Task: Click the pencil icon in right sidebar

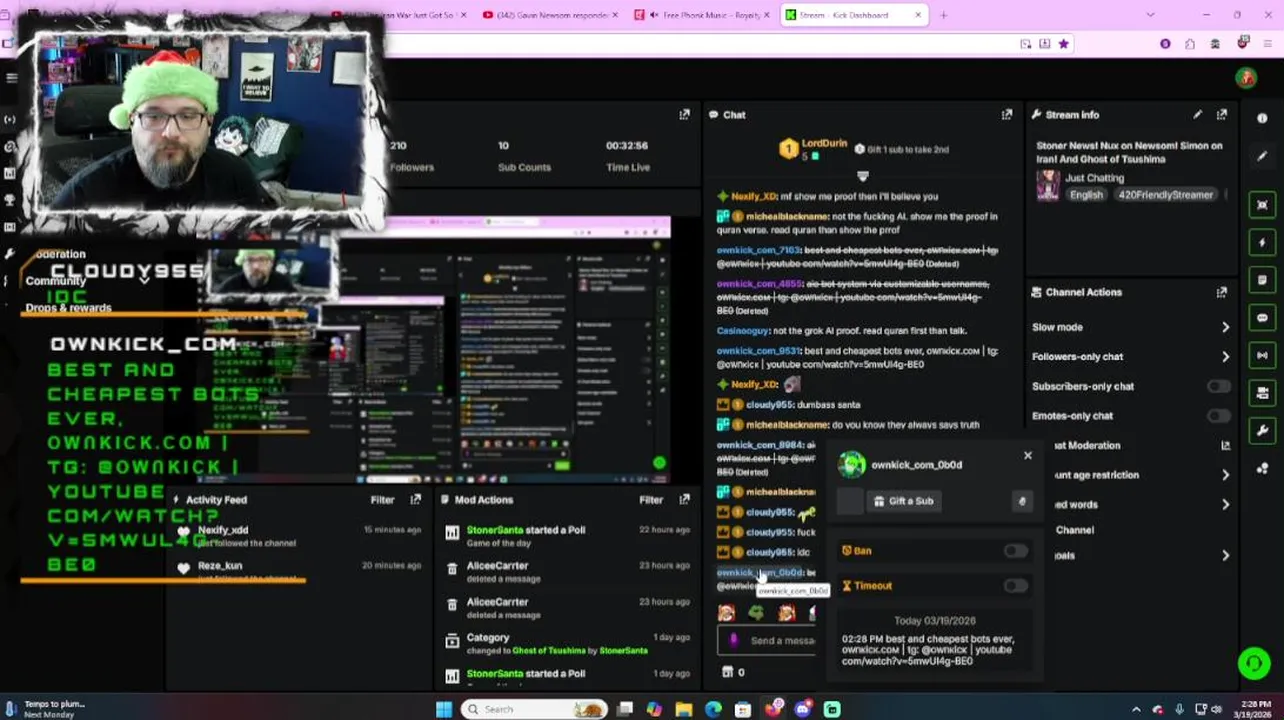Action: [x=1262, y=156]
